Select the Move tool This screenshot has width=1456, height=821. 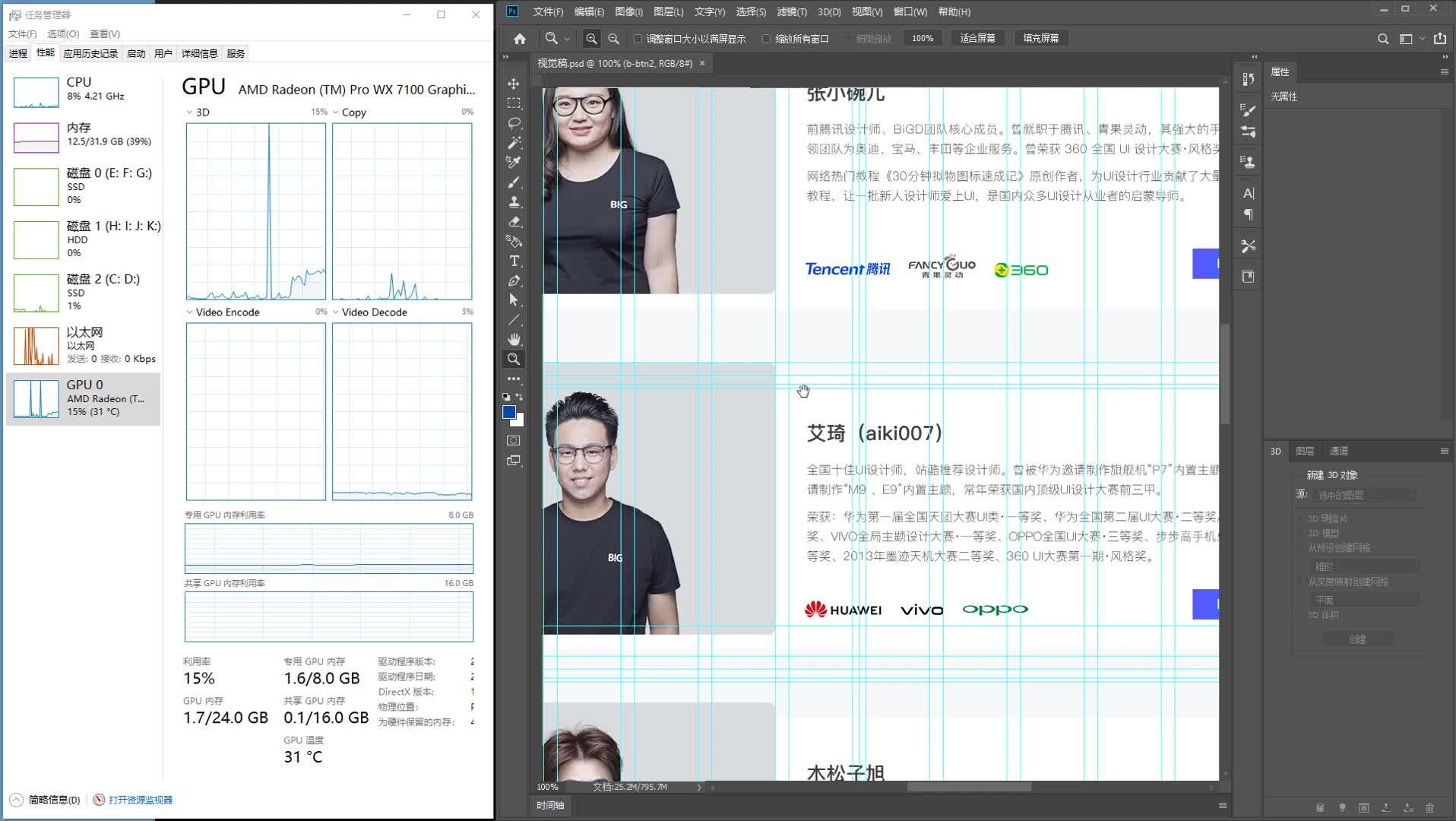tap(514, 84)
